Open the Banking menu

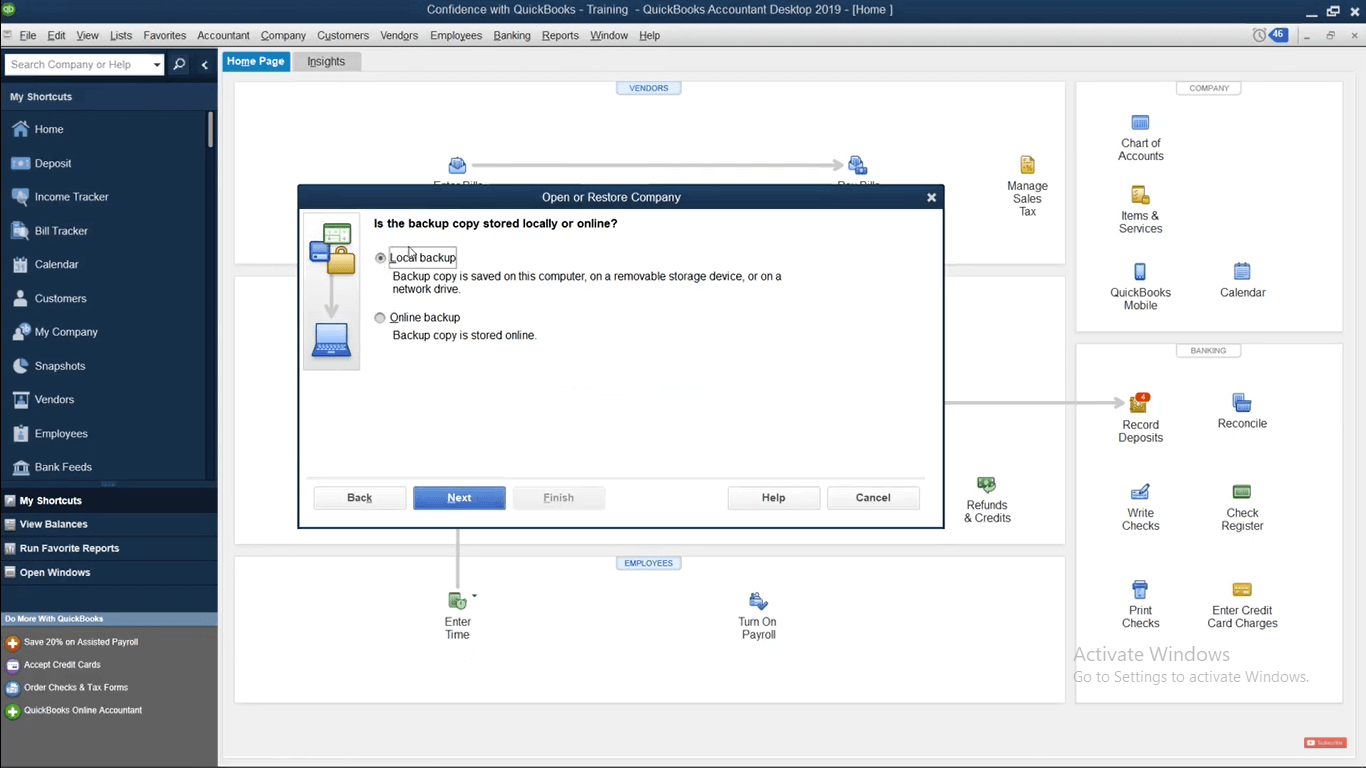(512, 36)
